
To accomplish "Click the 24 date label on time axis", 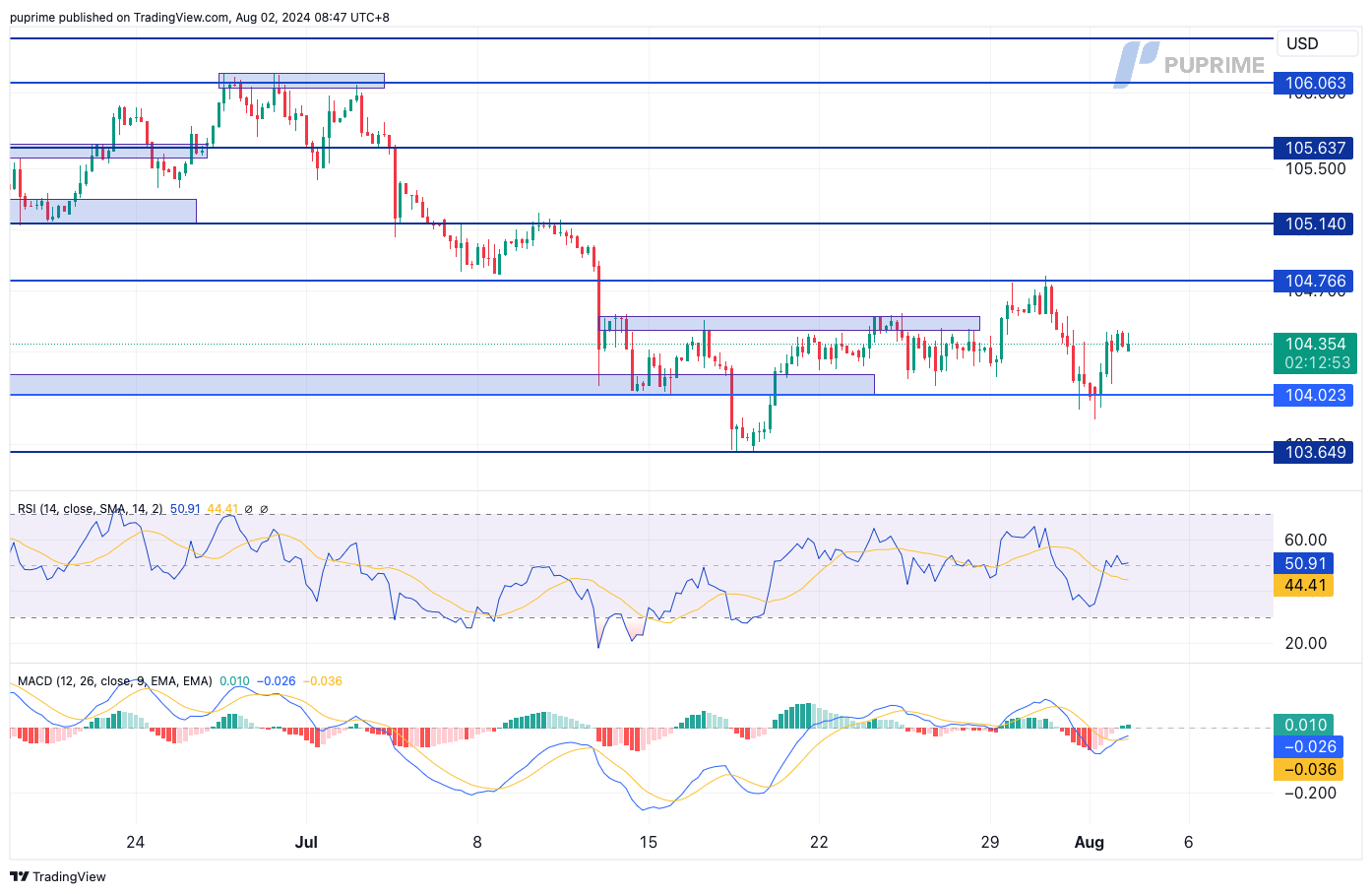I will (x=136, y=842).
